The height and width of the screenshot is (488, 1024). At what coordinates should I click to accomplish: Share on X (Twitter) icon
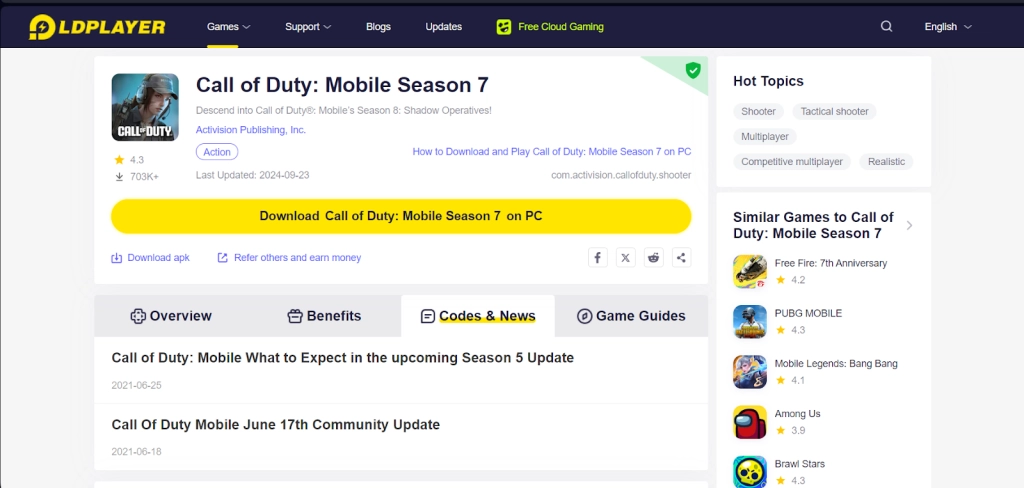(x=626, y=257)
